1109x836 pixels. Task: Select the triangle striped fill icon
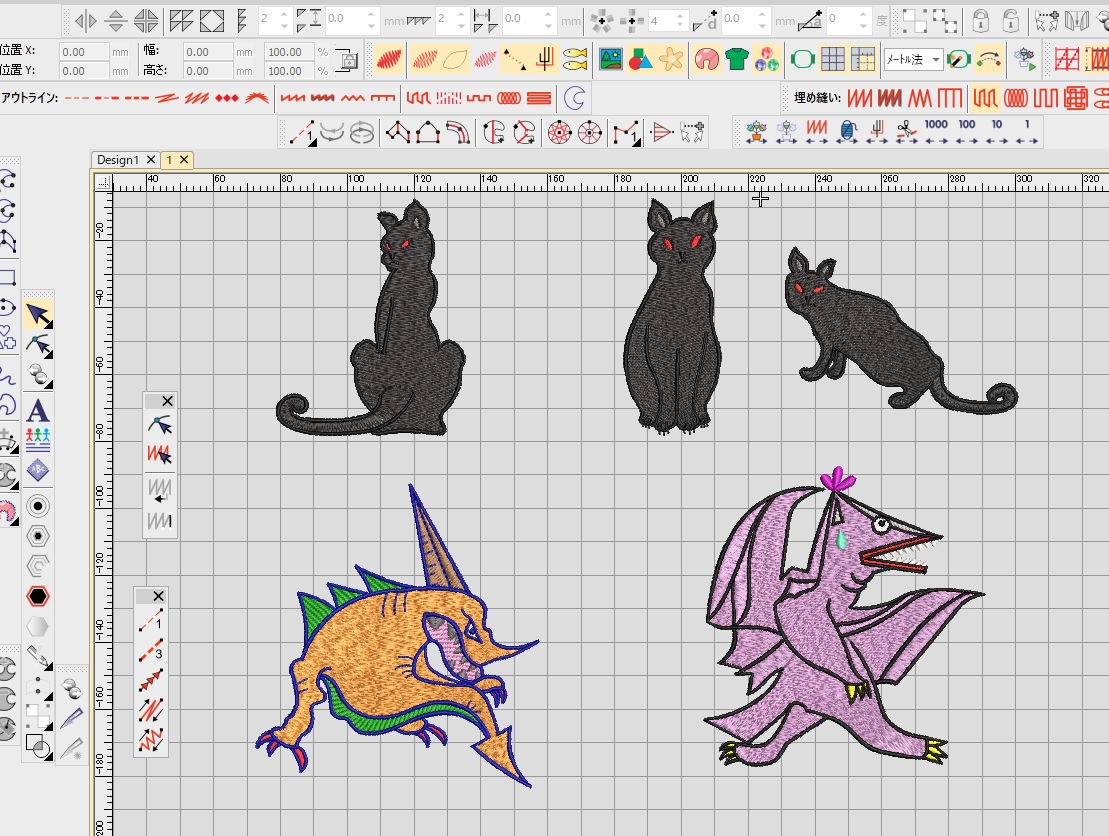[x=661, y=132]
